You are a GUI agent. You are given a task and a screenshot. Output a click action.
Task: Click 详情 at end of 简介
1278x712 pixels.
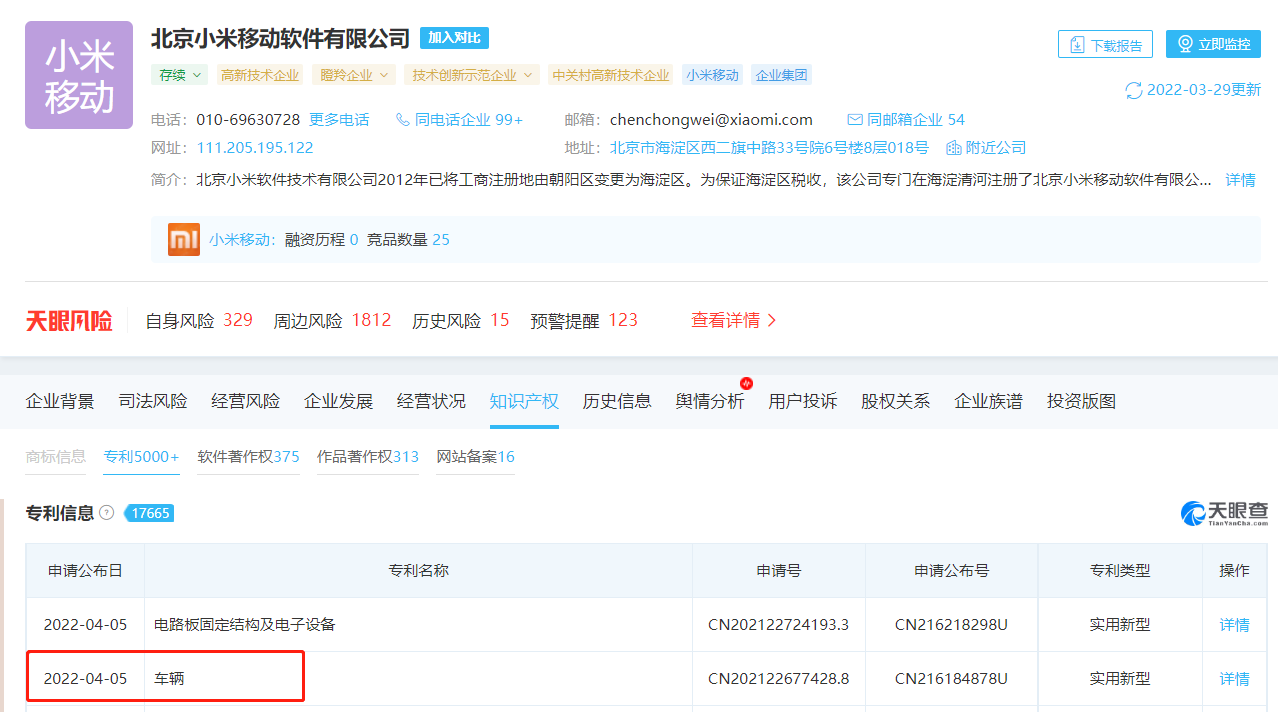(x=1241, y=180)
